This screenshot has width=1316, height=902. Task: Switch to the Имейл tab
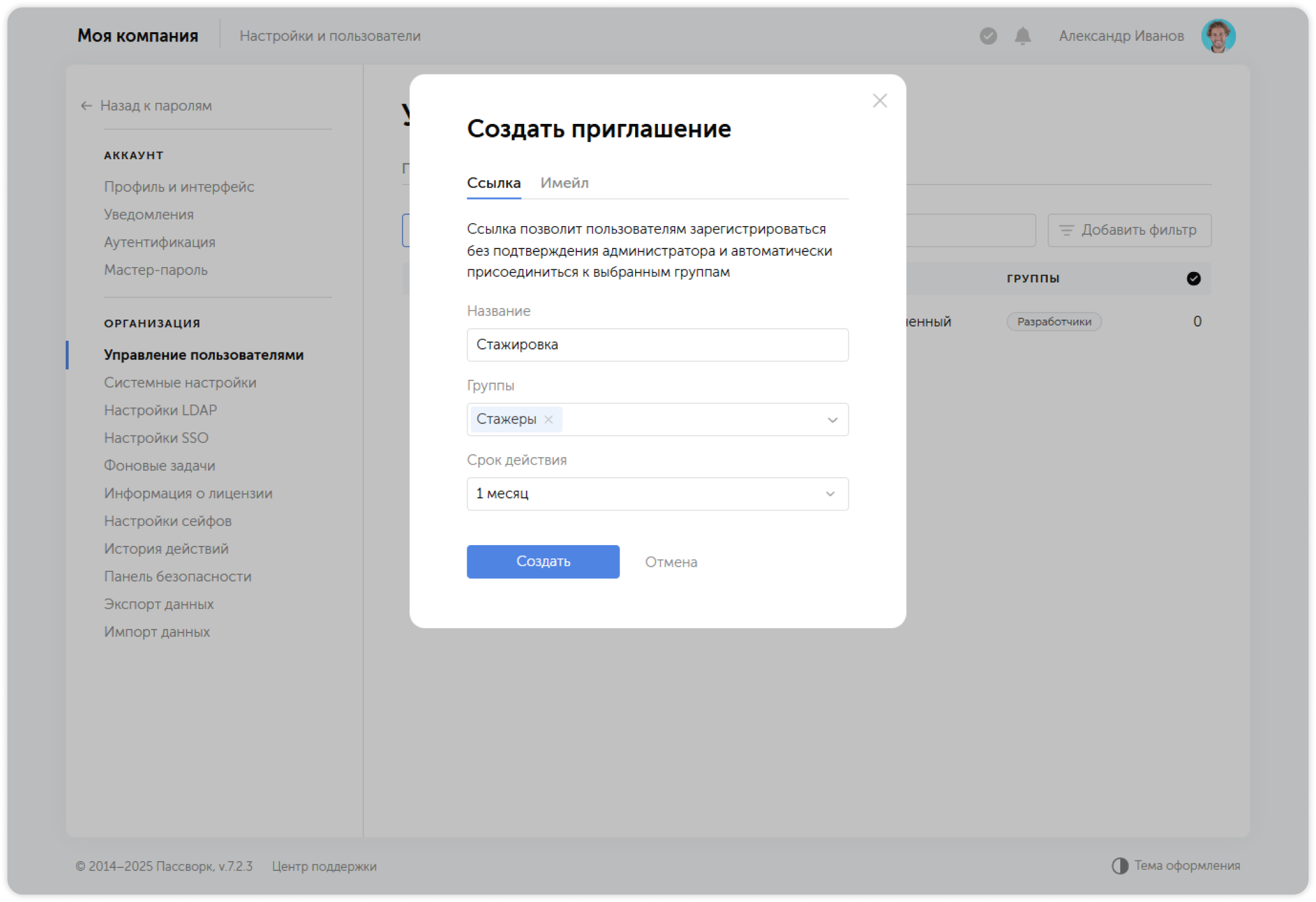564,183
